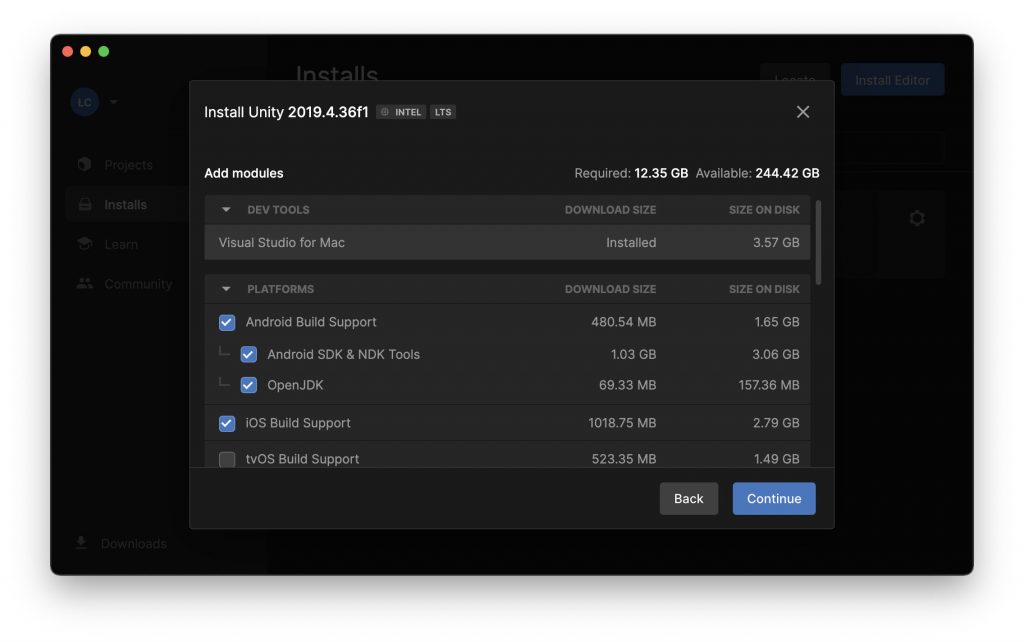Collapse the PLATFORMS section
This screenshot has height=642, width=1024.
(226, 289)
